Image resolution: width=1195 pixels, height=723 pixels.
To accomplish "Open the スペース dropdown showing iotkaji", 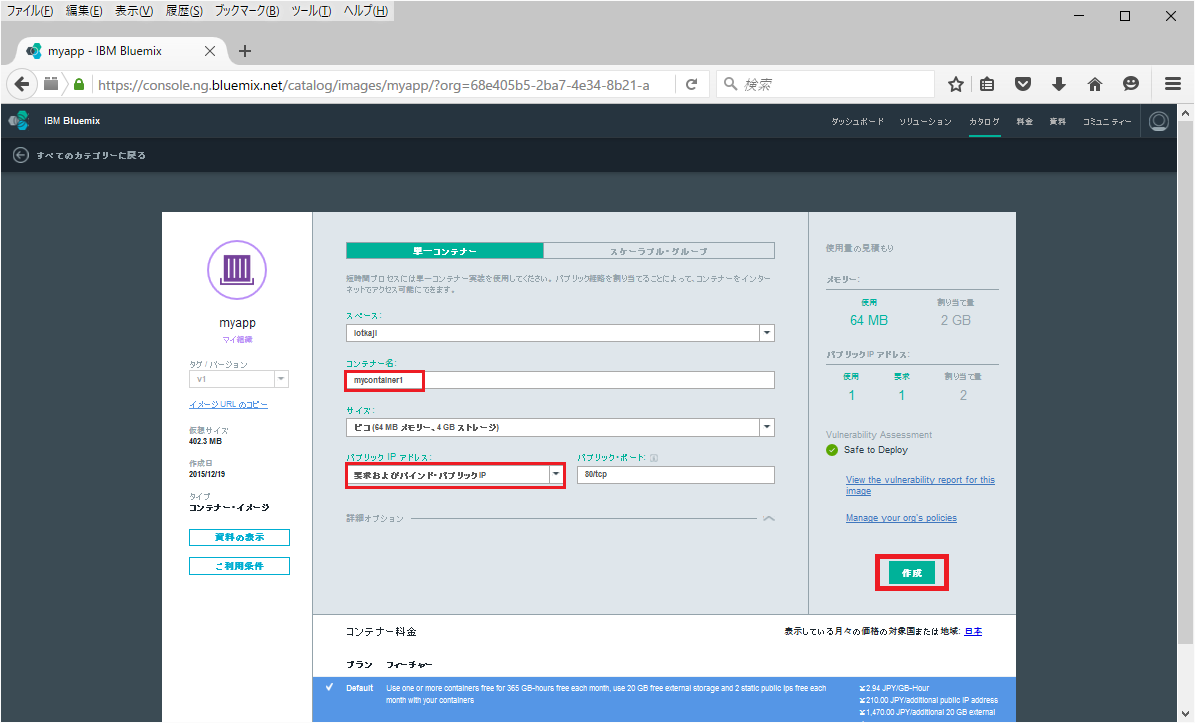I will [x=560, y=333].
